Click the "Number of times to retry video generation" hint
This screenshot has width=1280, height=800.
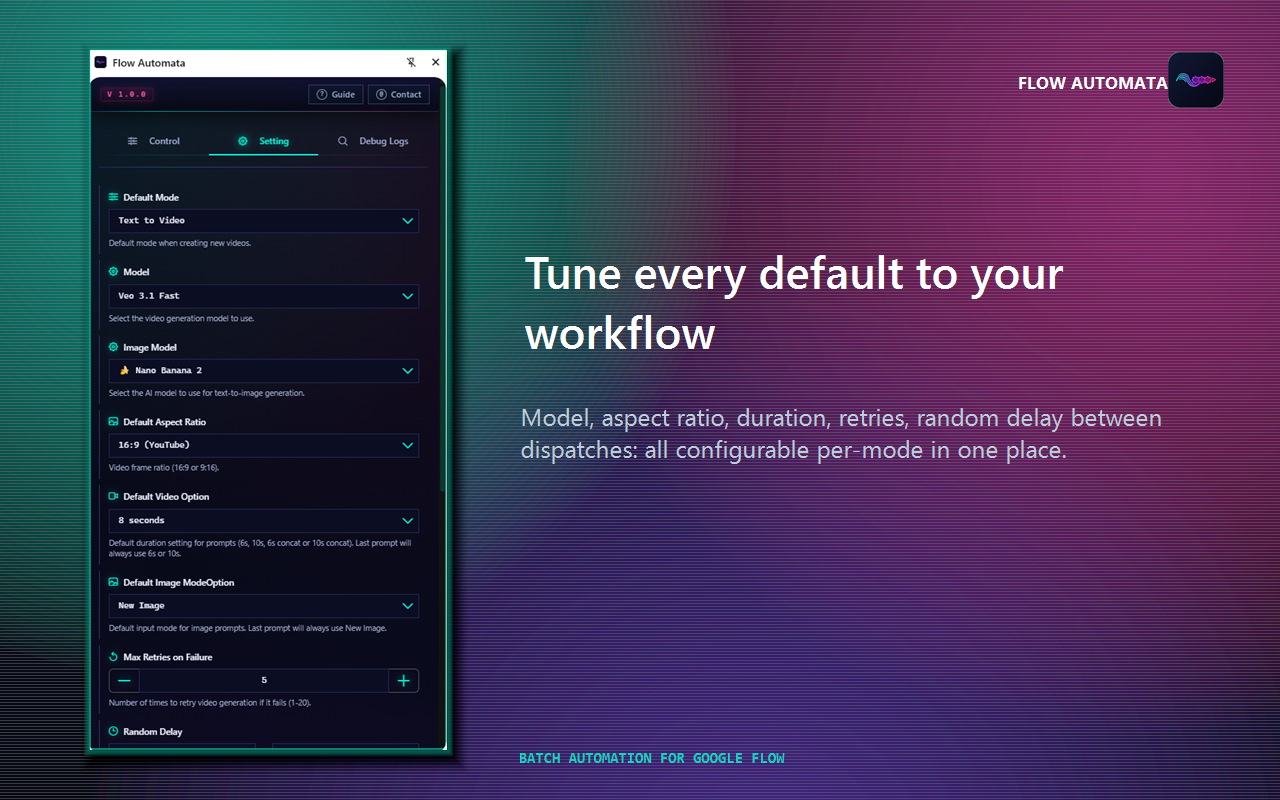point(210,702)
